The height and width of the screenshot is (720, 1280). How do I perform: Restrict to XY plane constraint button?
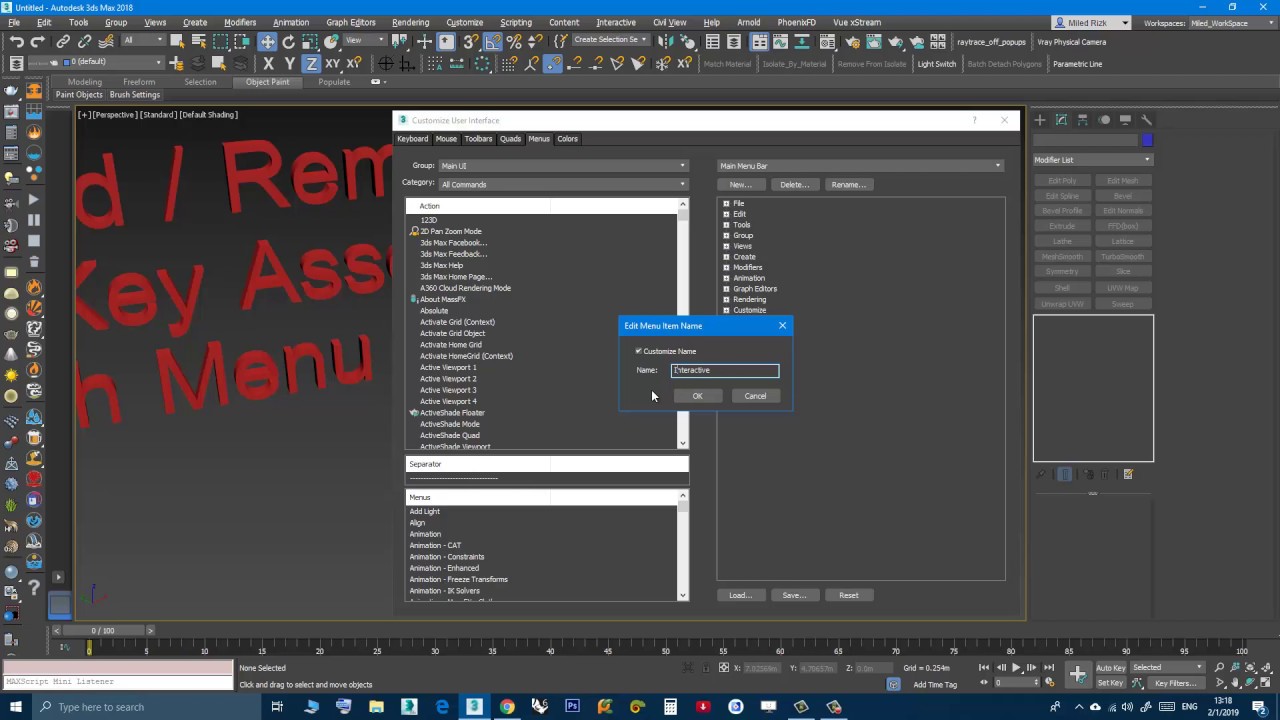[x=332, y=63]
